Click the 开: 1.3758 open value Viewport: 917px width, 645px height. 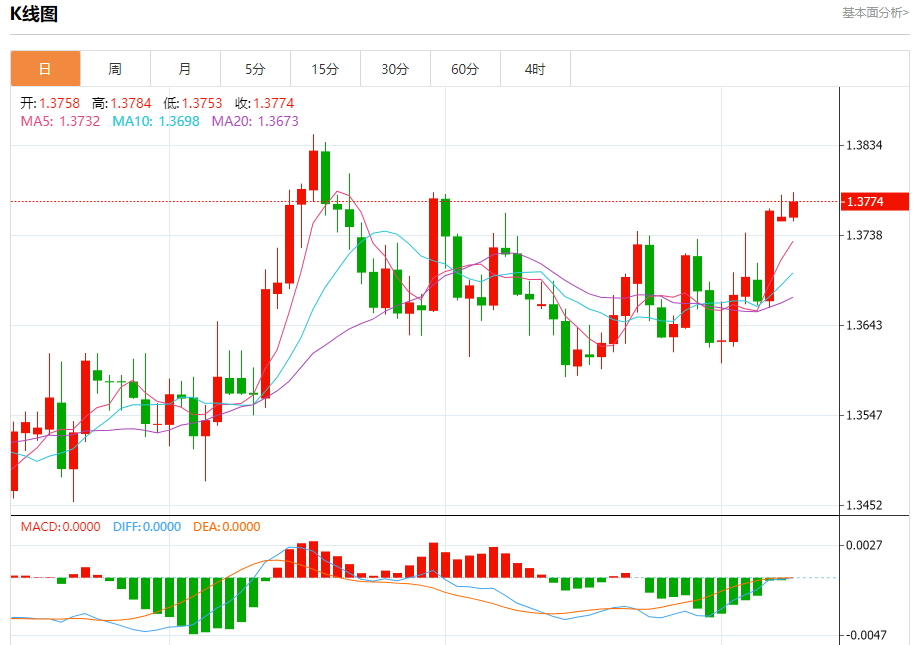pyautogui.click(x=50, y=104)
